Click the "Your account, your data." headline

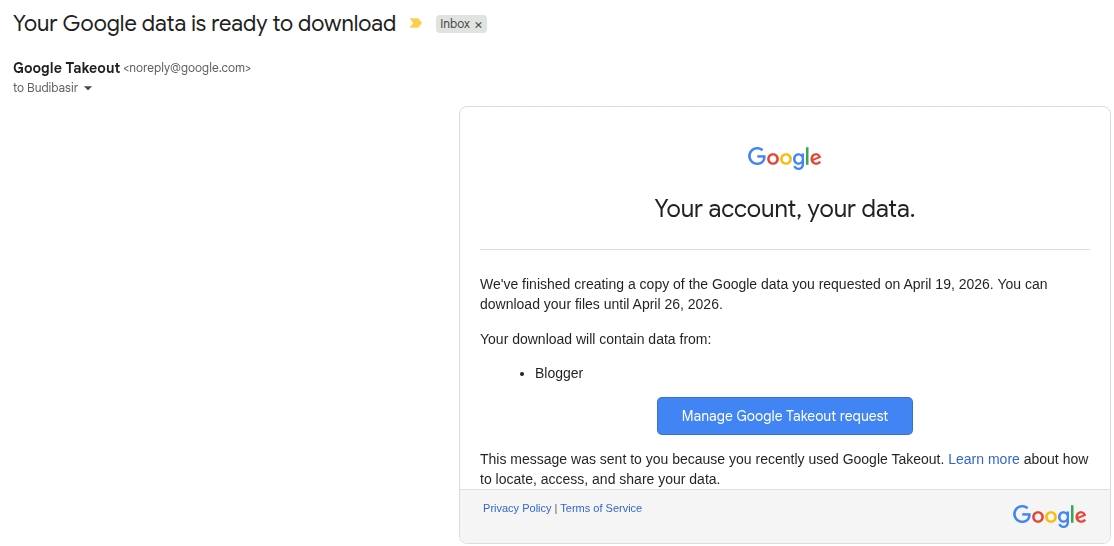784,209
